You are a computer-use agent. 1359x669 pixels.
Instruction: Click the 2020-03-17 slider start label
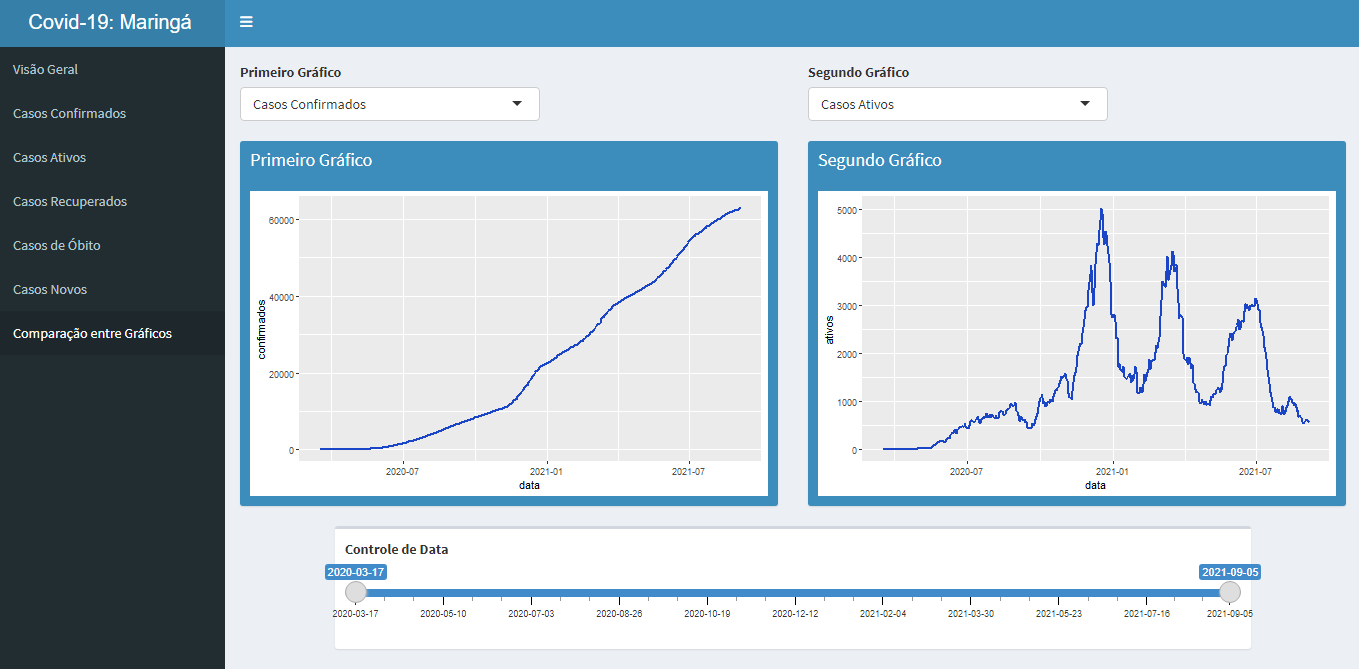356,572
